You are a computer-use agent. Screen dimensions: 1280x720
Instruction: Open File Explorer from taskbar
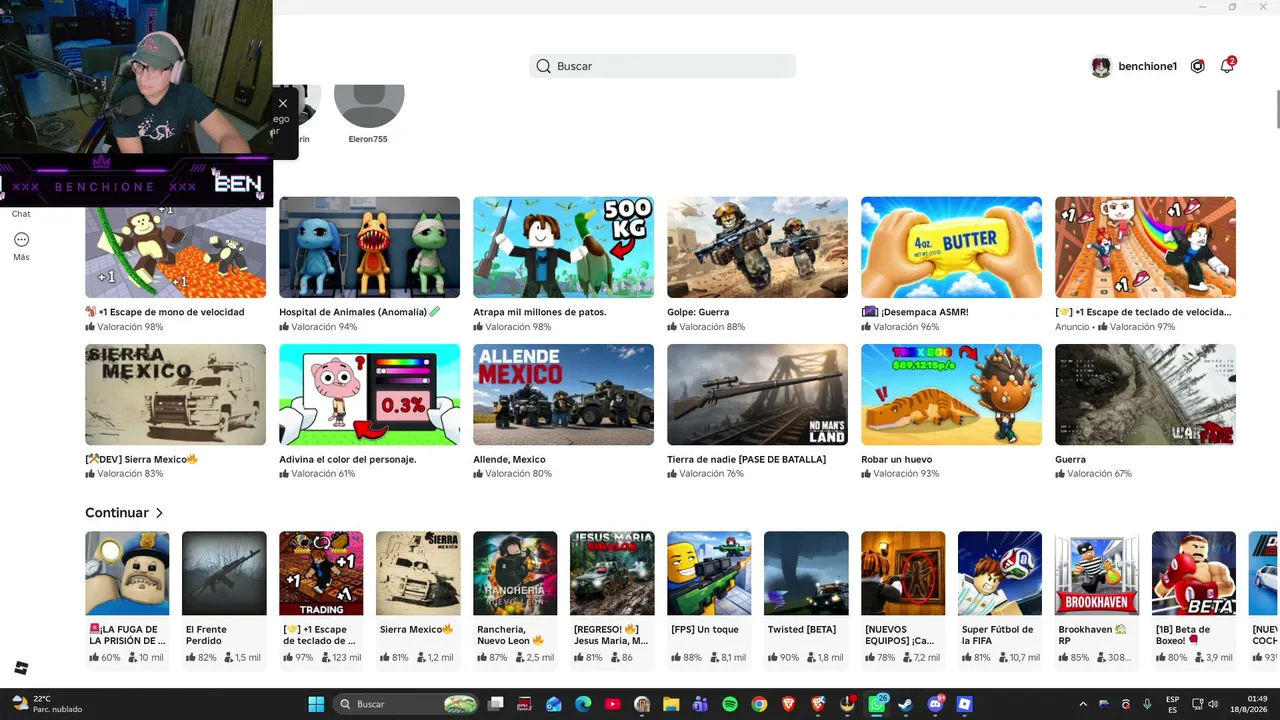point(671,704)
